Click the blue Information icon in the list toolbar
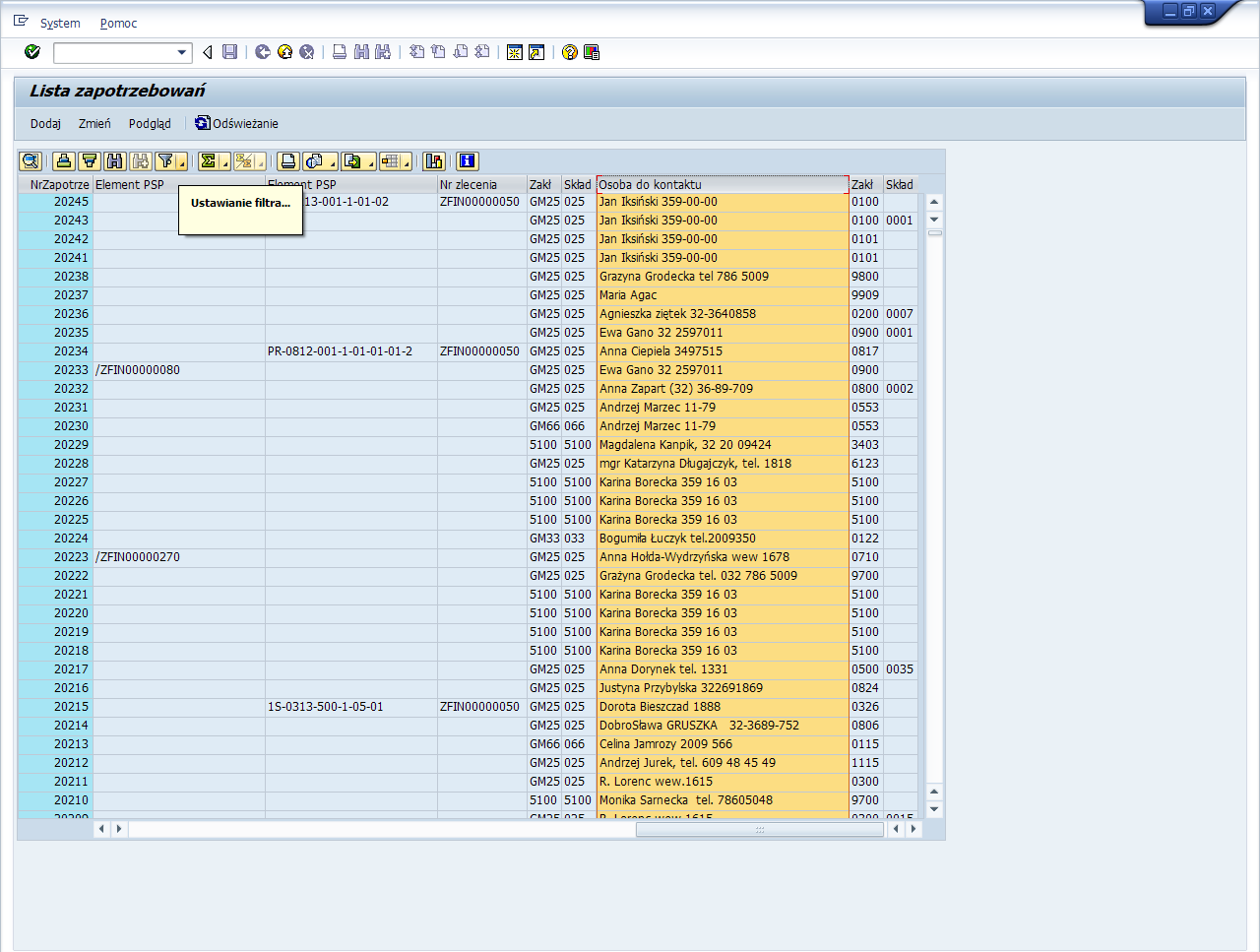The image size is (1260, 952). point(468,161)
